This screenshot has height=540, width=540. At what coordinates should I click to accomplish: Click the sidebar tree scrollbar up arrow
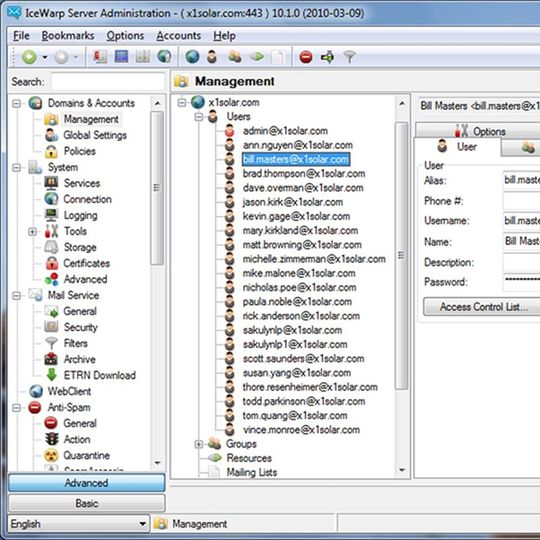click(157, 103)
